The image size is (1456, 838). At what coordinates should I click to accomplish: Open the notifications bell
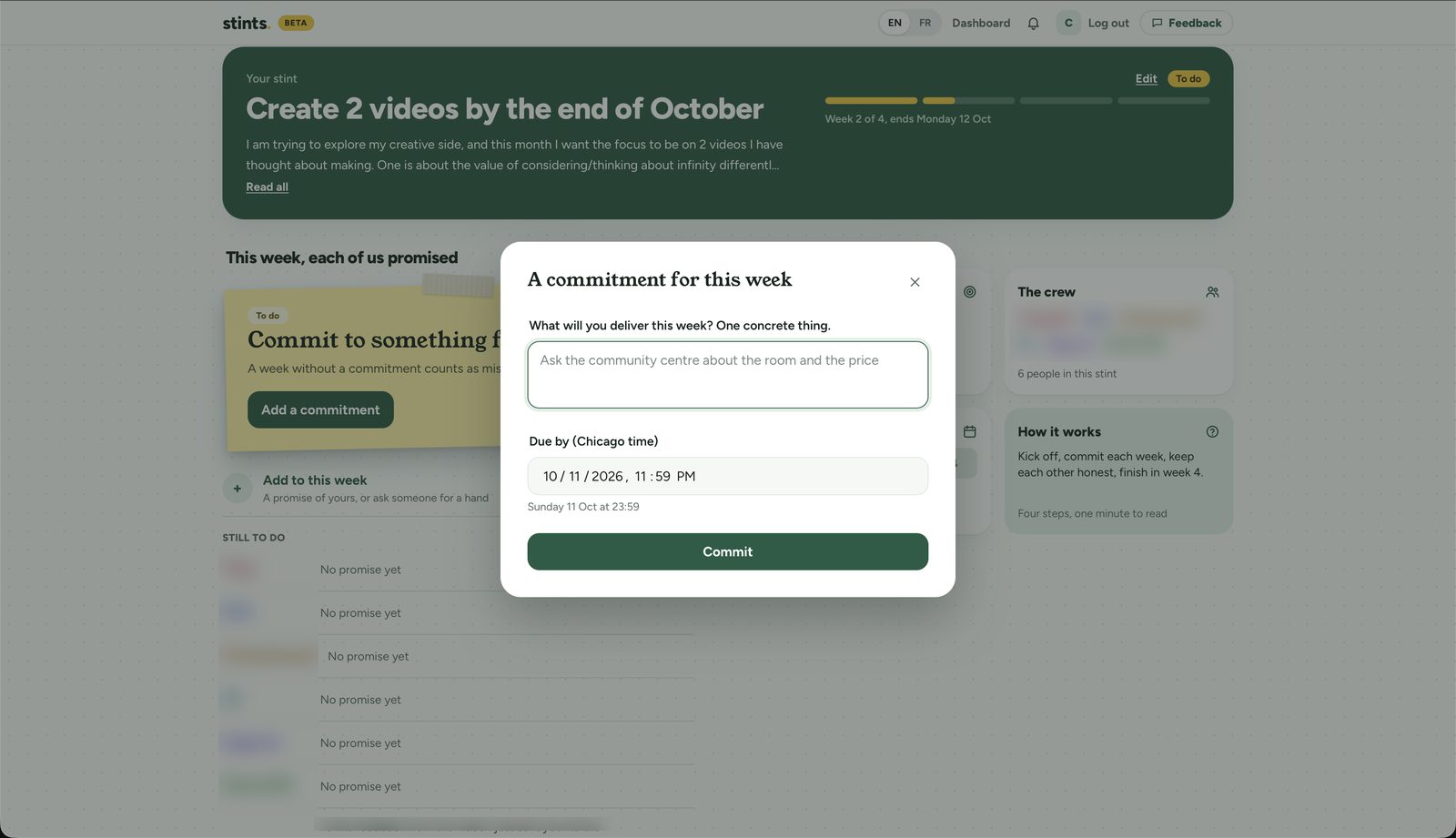1033,24
